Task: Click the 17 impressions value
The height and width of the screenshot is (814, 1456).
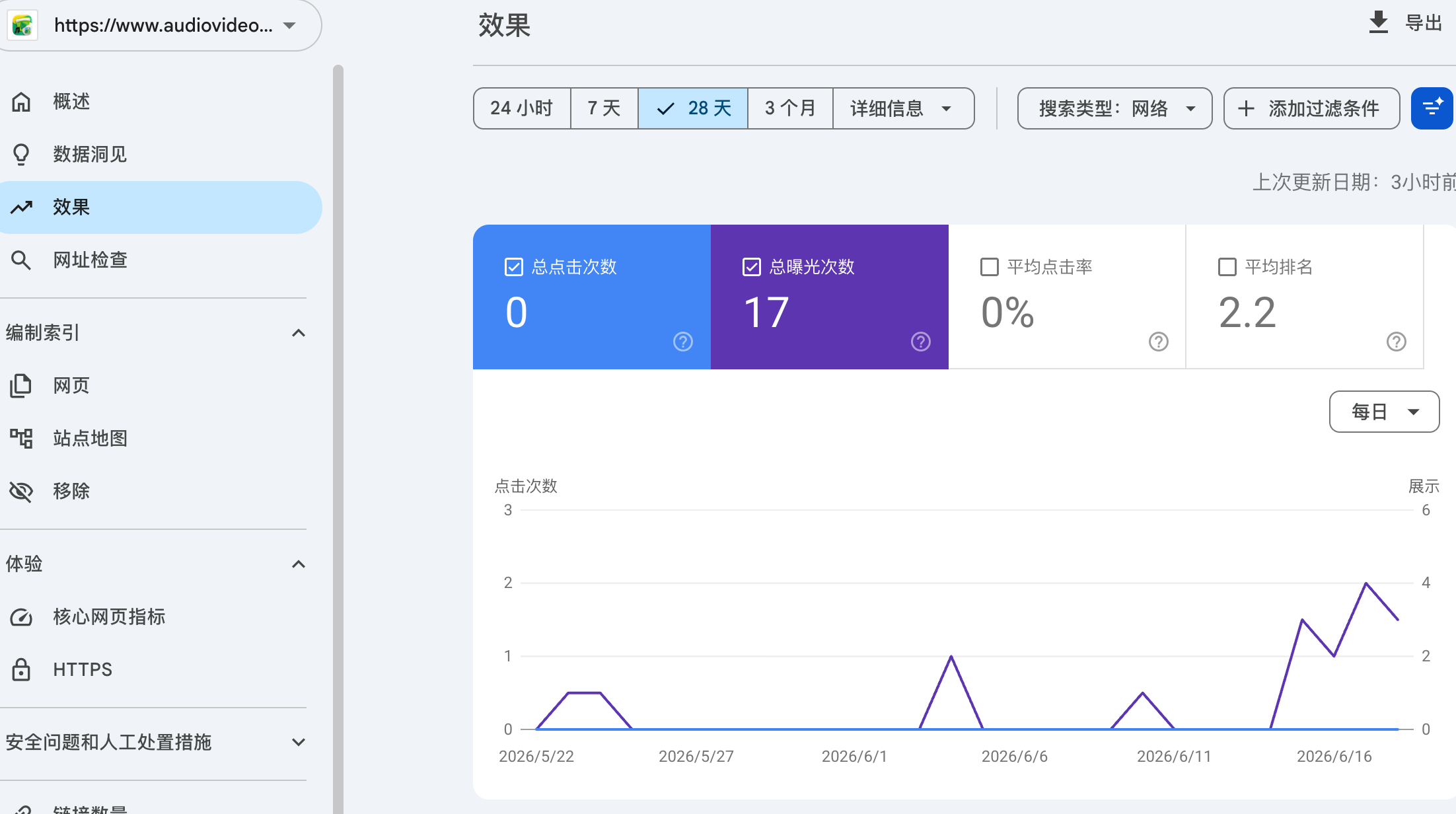Action: [766, 312]
